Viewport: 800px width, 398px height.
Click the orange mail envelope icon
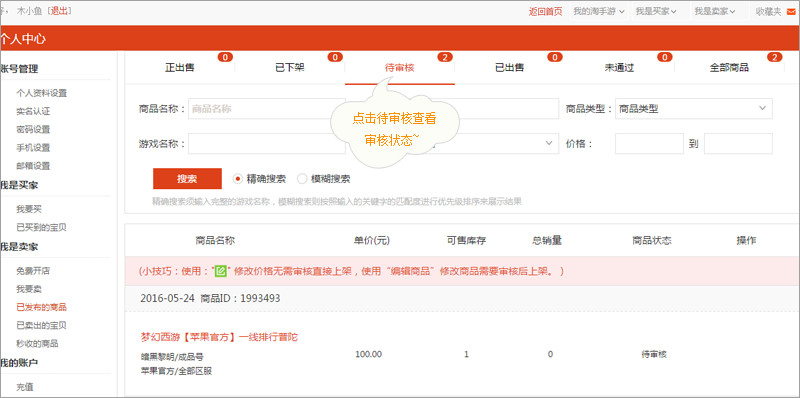click(791, 11)
